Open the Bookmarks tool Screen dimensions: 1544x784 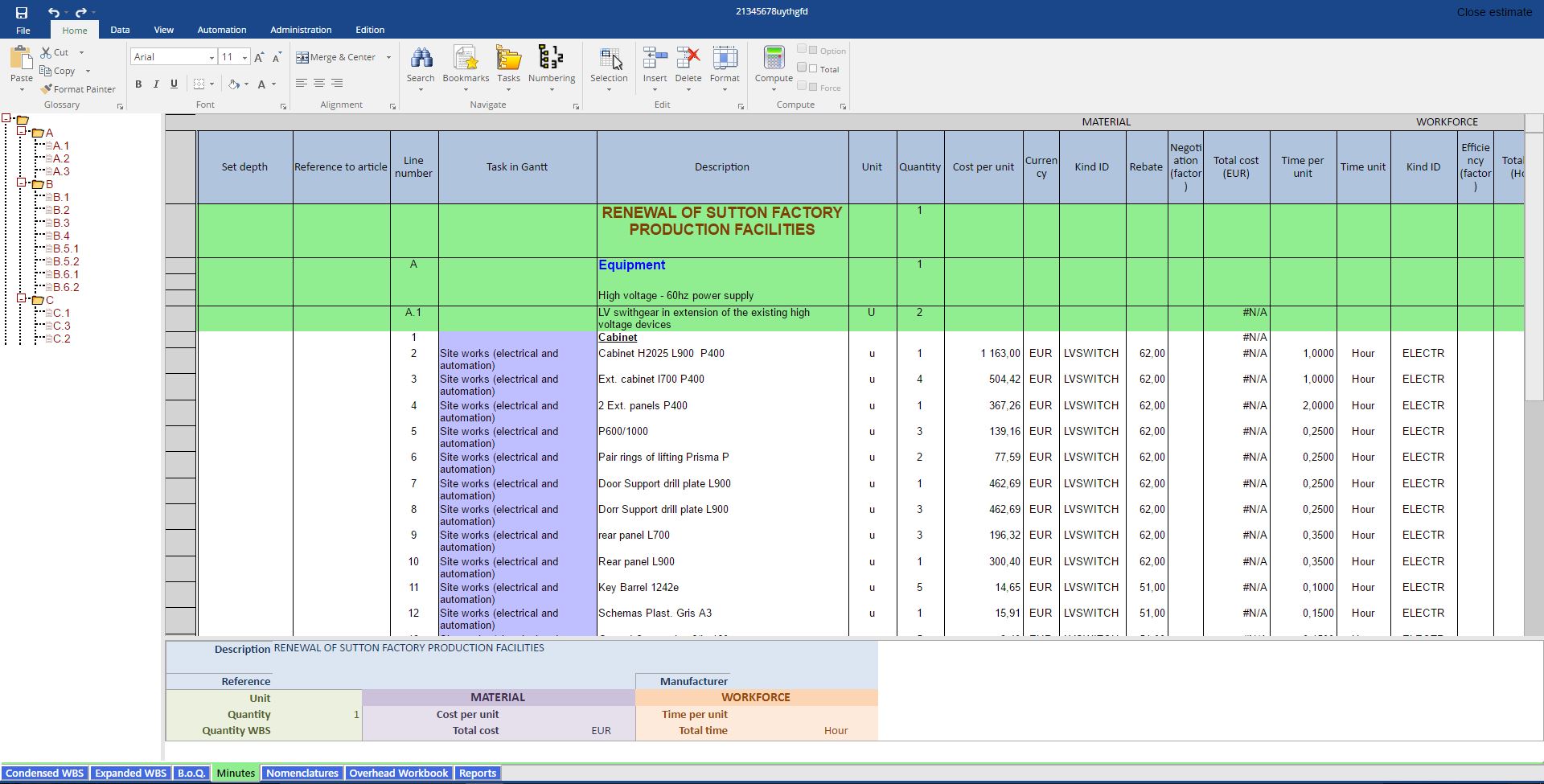466,59
